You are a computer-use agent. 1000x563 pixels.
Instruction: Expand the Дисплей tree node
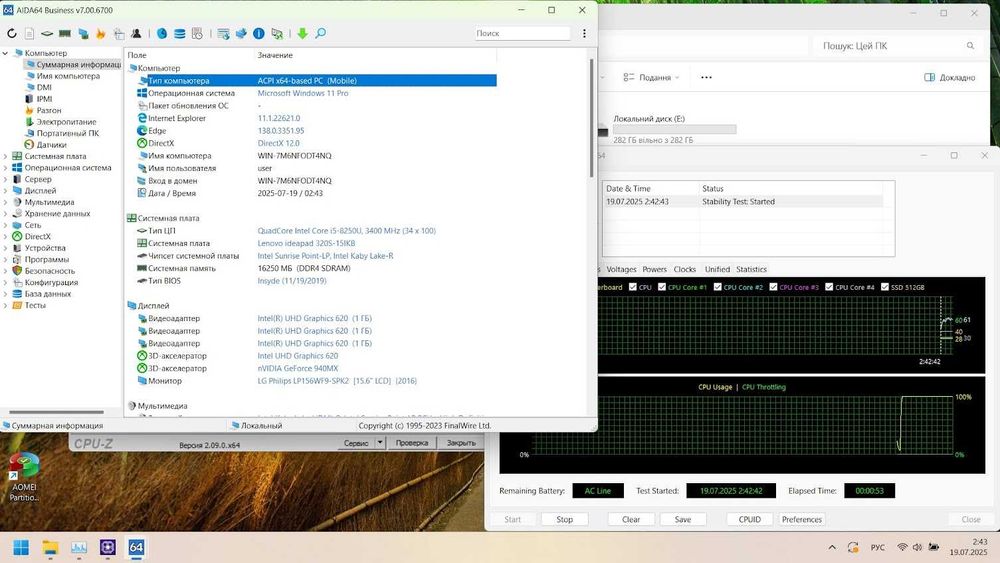[x=6, y=191]
